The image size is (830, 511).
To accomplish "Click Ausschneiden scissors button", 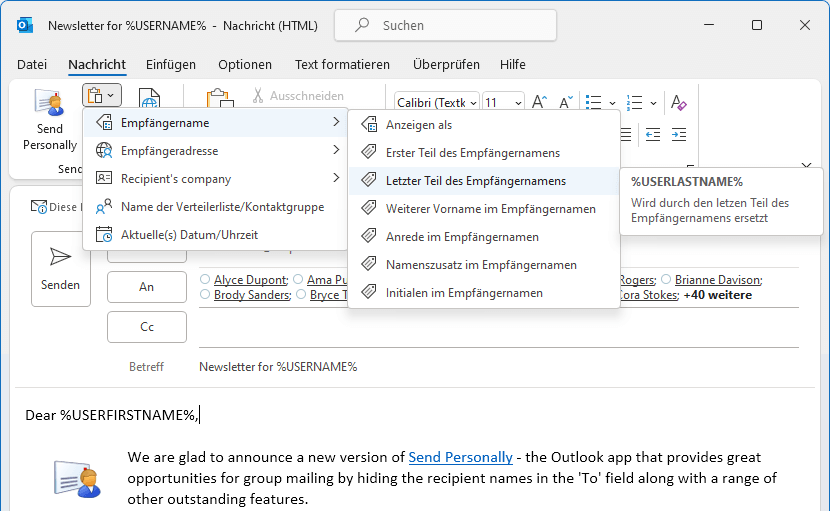I will (298, 96).
